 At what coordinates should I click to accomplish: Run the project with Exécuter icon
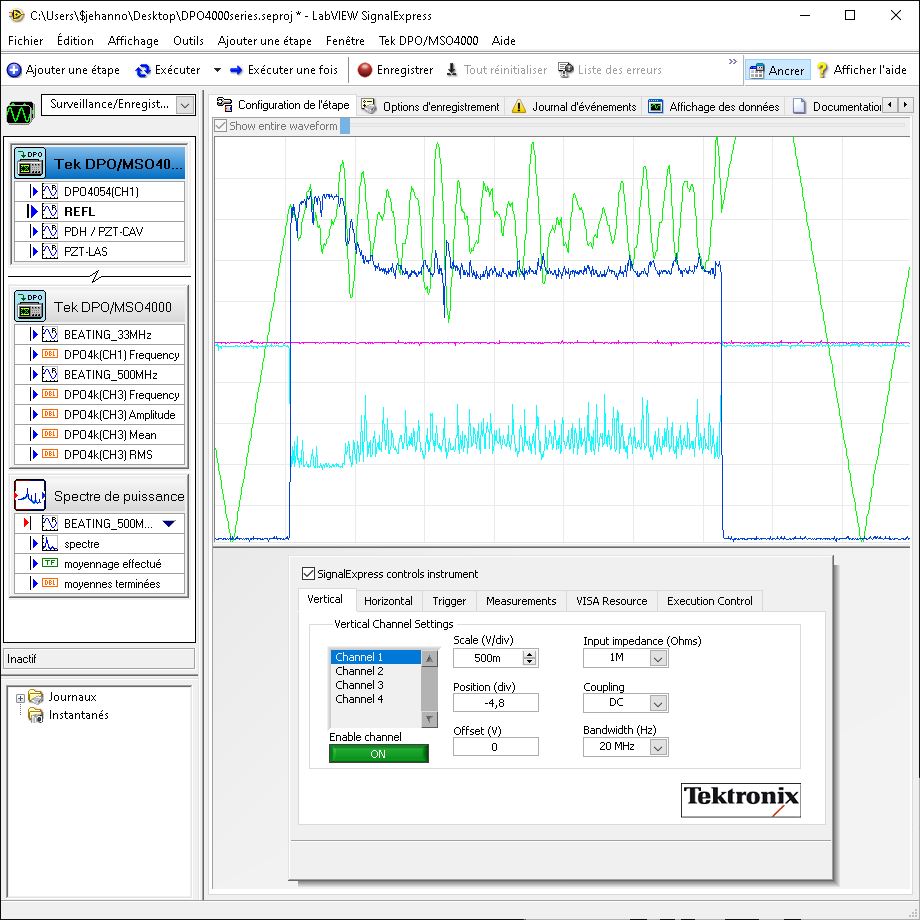click(143, 70)
